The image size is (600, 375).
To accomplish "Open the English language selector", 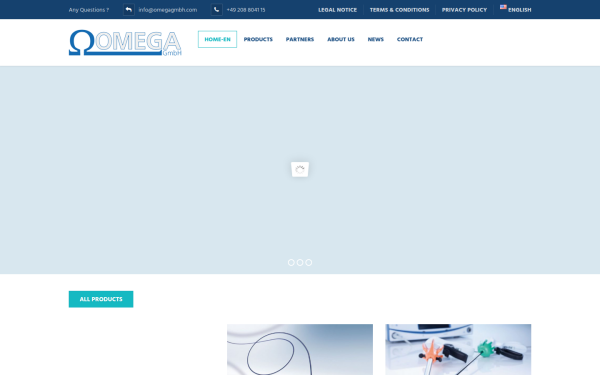I will [515, 10].
